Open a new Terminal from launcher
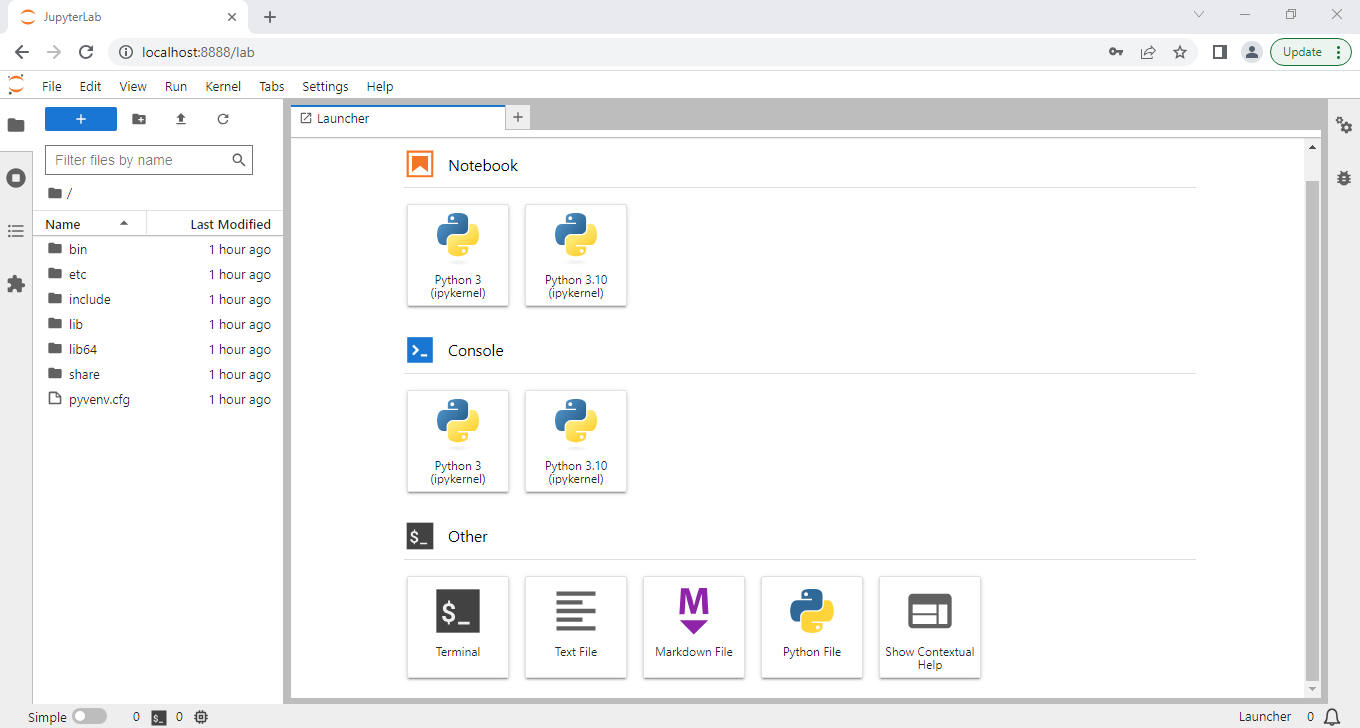Screen dimensions: 1360x728 click(458, 627)
